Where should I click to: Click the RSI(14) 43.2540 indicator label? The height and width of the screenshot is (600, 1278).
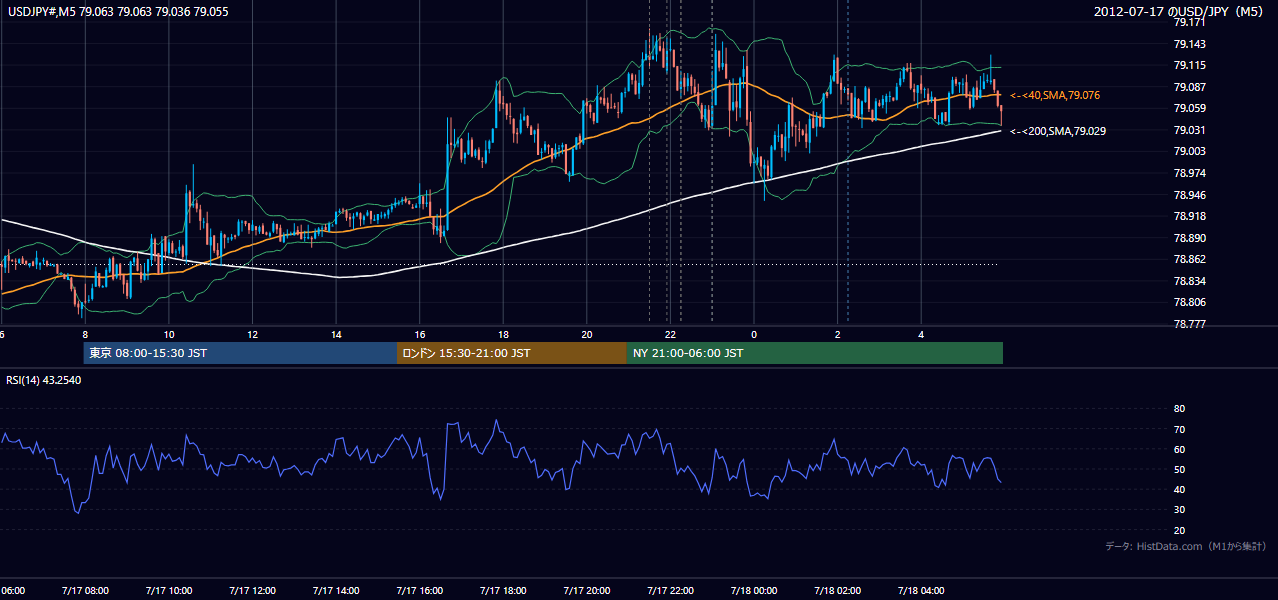point(44,380)
